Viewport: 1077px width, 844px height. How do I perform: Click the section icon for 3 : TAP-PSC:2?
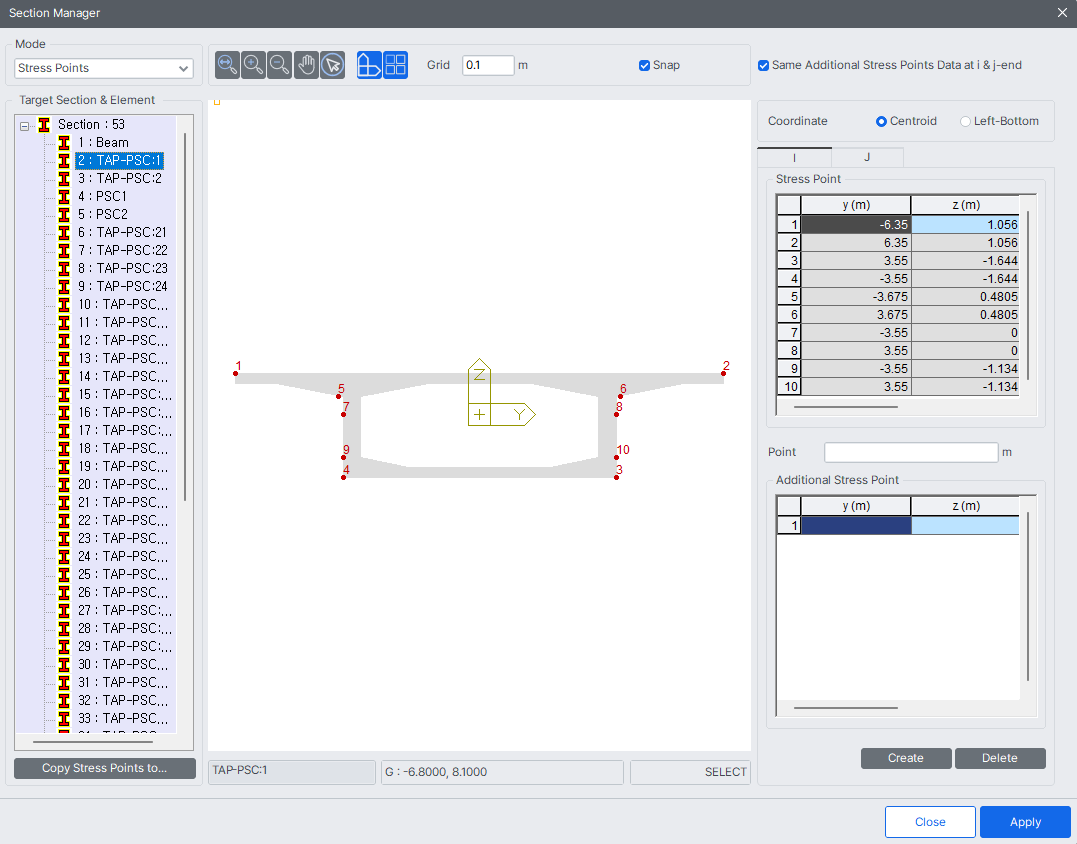64,179
